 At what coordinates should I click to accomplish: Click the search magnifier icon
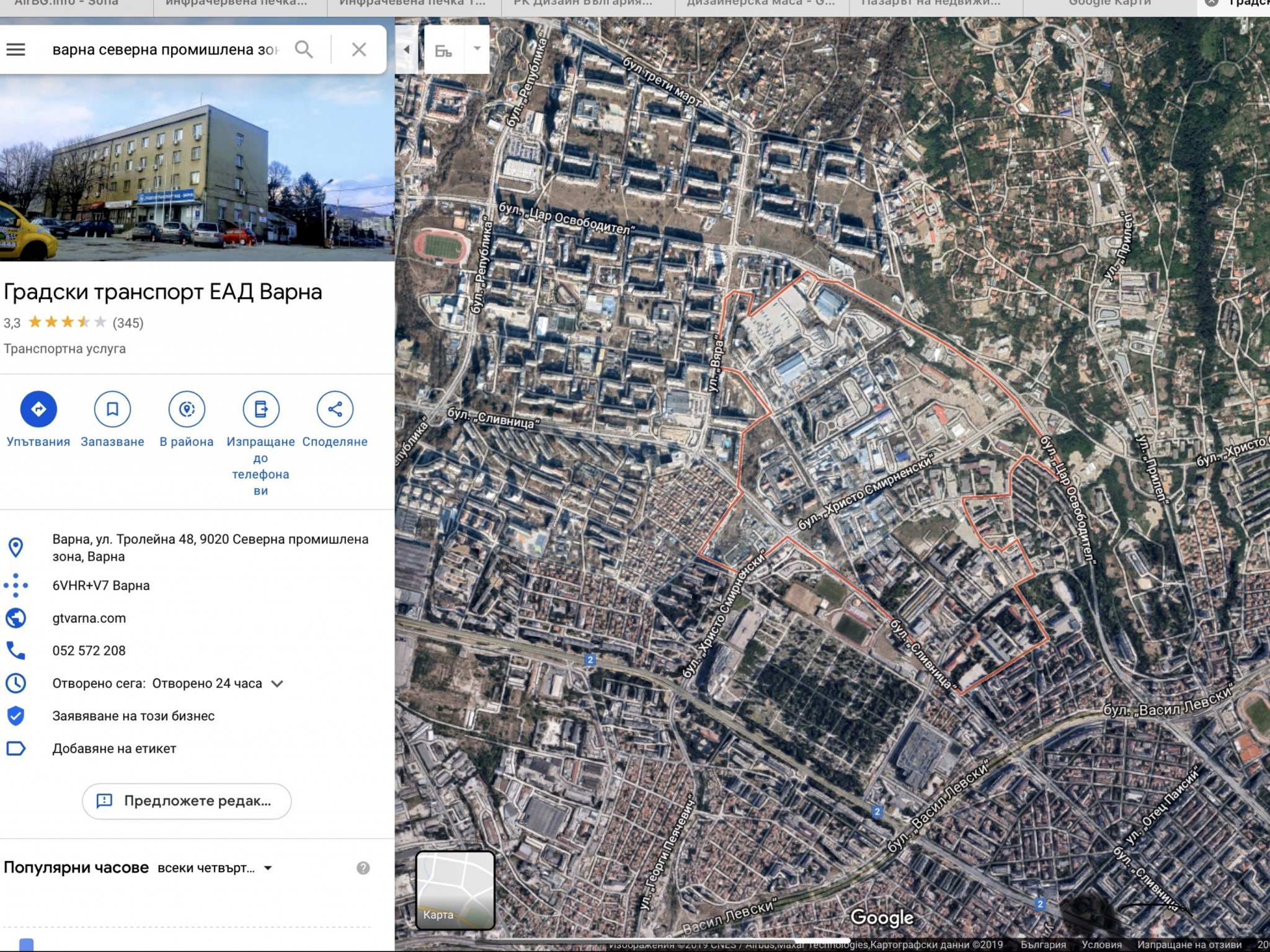coord(303,50)
